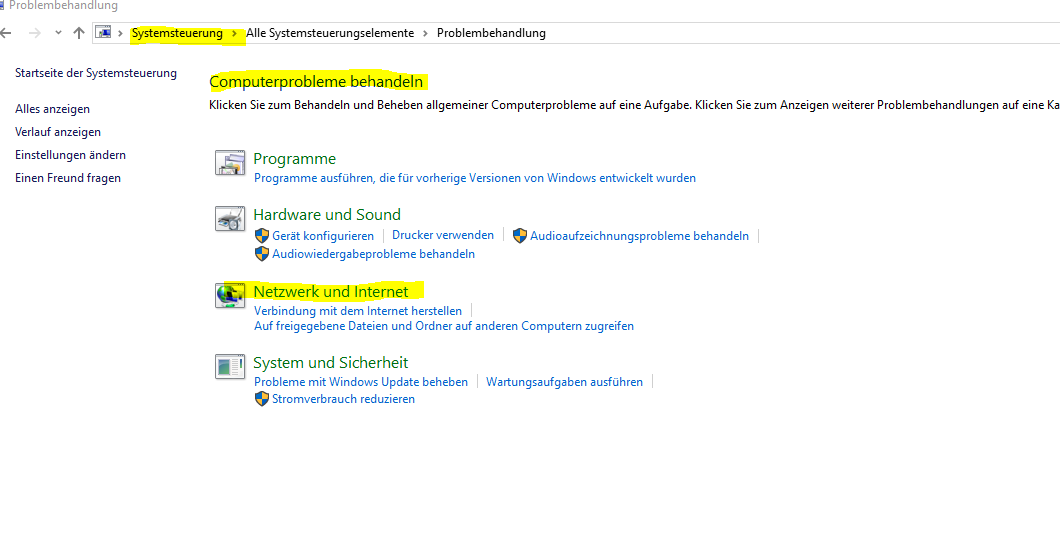This screenshot has width=1060, height=558.
Task: Click shield icon beside Stromverbrauch reduzieren
Action: [262, 399]
